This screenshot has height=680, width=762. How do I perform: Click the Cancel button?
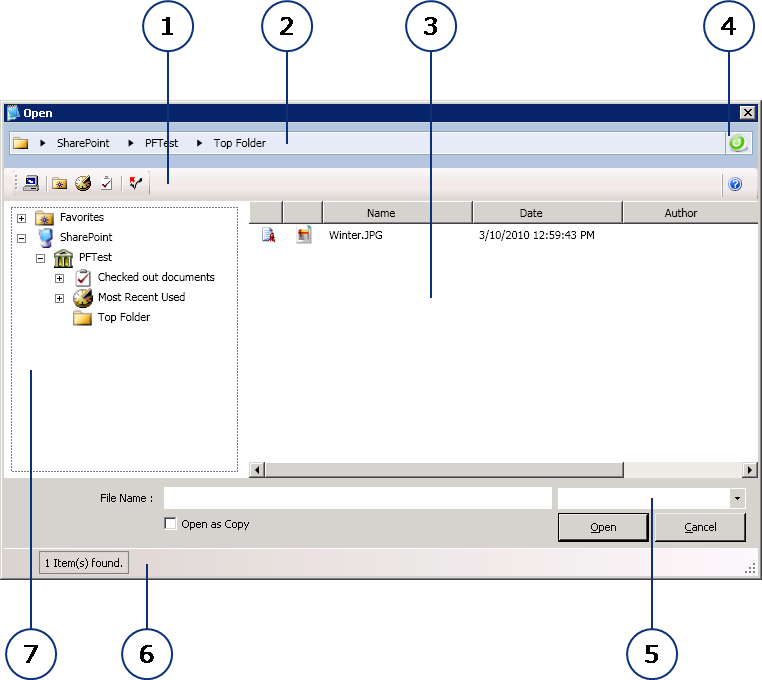click(700, 527)
